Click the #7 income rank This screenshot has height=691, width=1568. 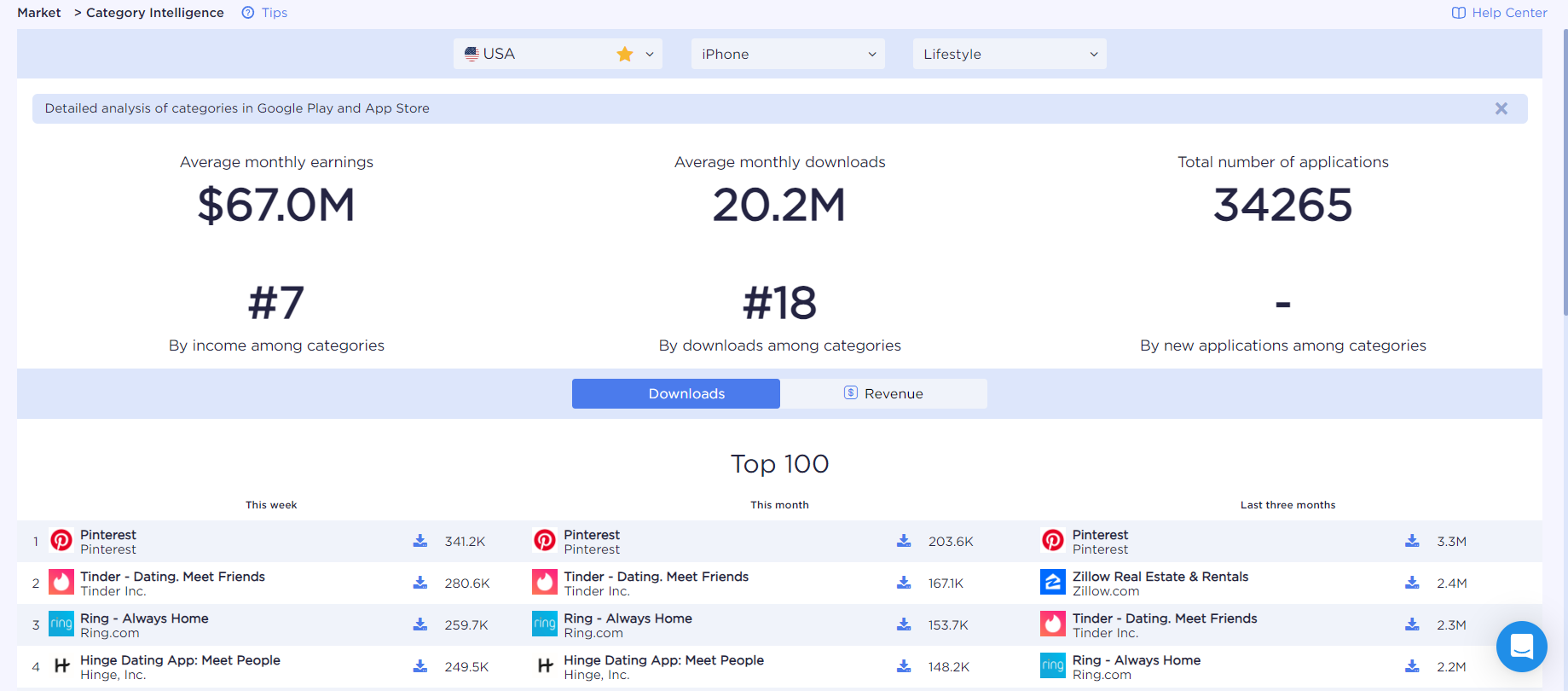pyautogui.click(x=276, y=303)
